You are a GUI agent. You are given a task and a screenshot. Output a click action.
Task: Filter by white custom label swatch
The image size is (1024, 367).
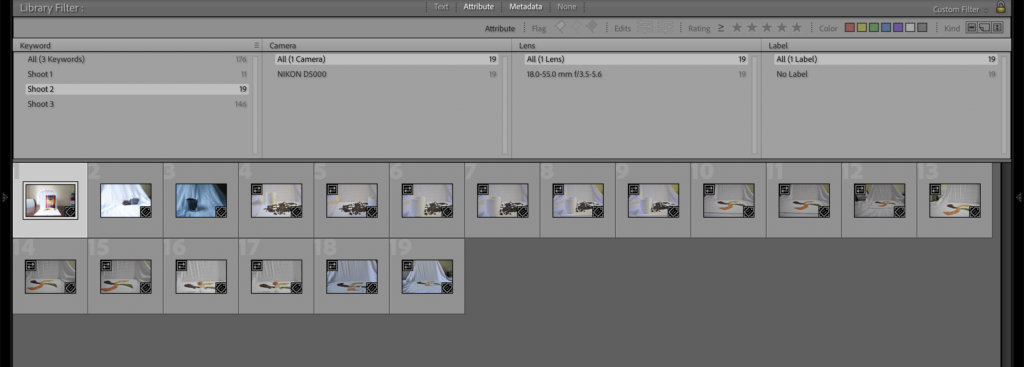tap(910, 27)
